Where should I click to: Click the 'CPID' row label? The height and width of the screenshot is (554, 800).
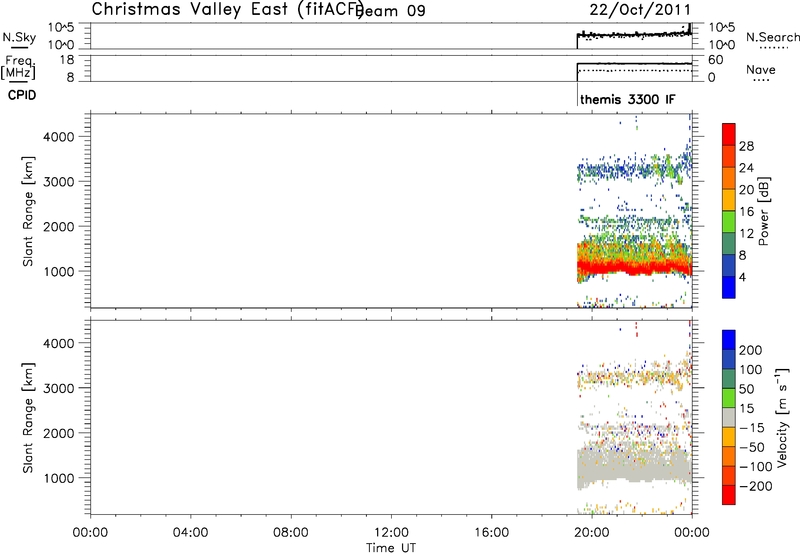(x=22, y=95)
